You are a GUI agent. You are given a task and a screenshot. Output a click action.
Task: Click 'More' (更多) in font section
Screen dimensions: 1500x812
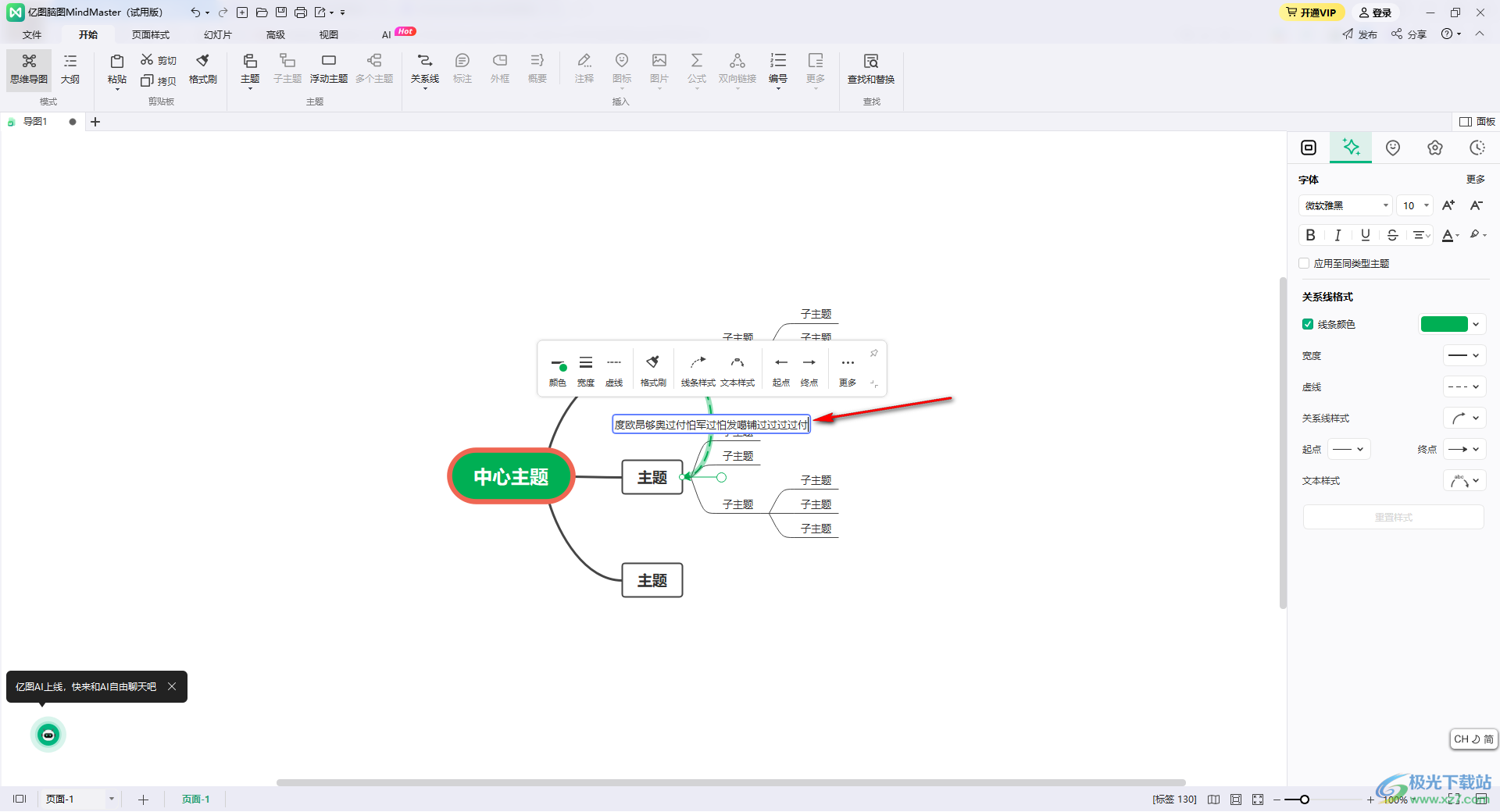[x=1476, y=180]
